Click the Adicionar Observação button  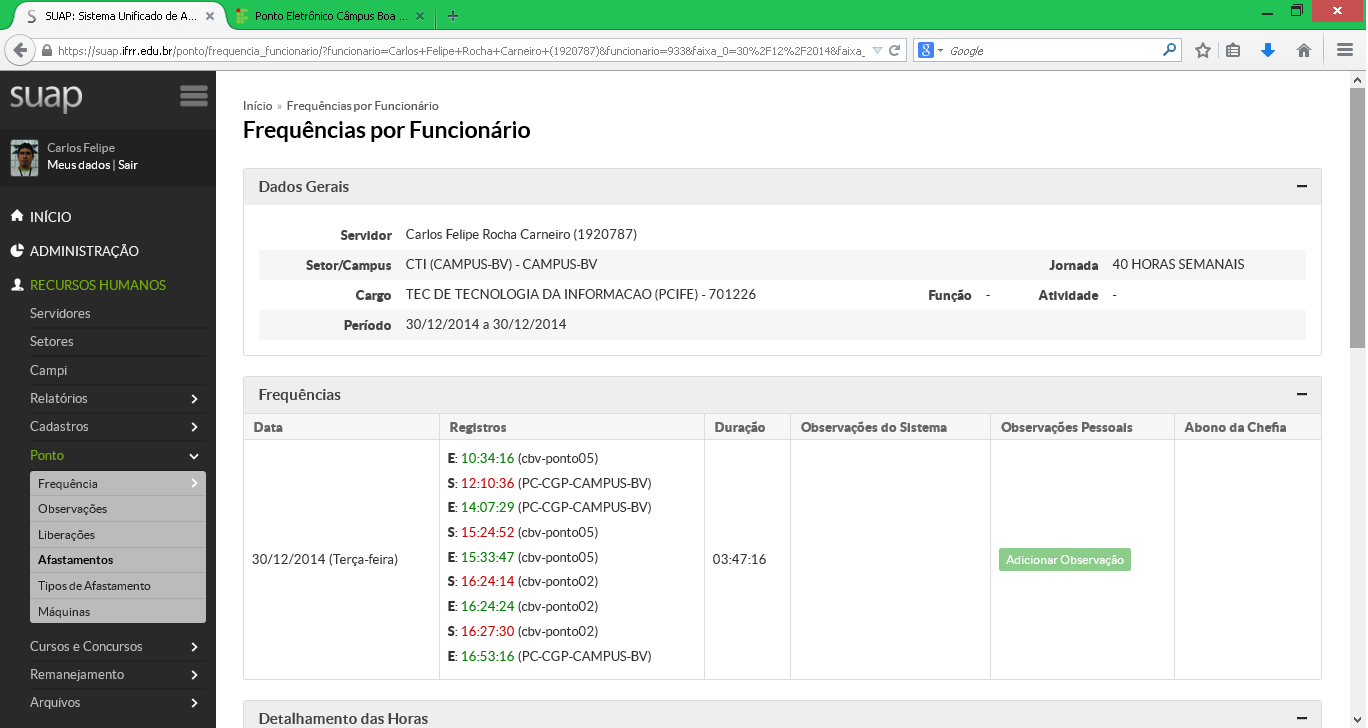coord(1064,560)
